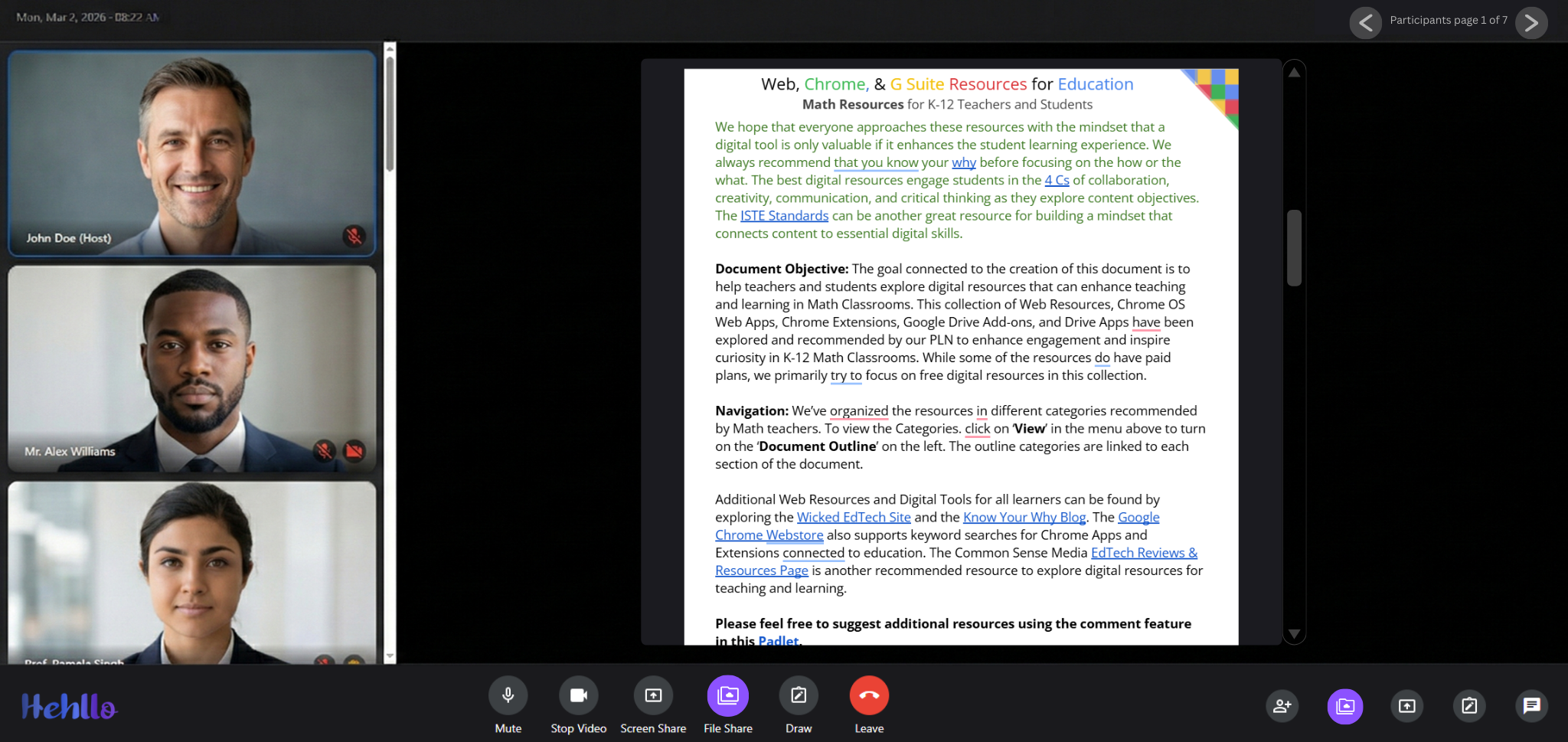Click the participant list scroll-up arrow
This screenshot has width=1568, height=742.
[390, 48]
